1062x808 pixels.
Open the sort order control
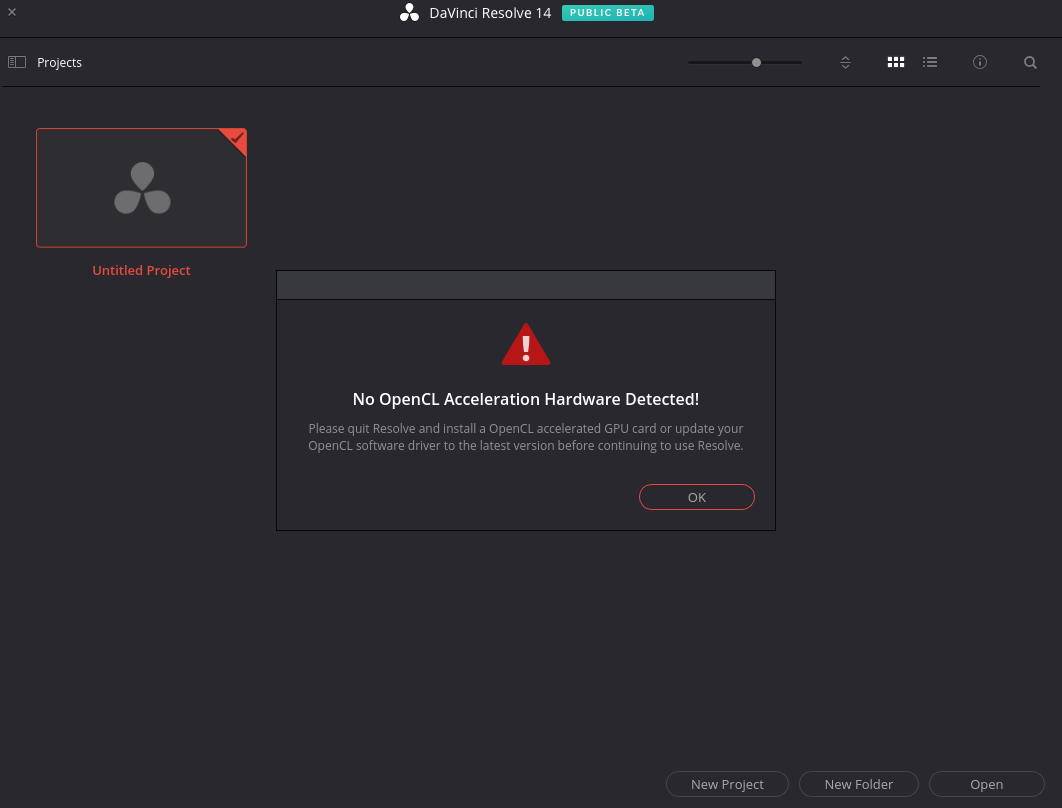coord(845,62)
